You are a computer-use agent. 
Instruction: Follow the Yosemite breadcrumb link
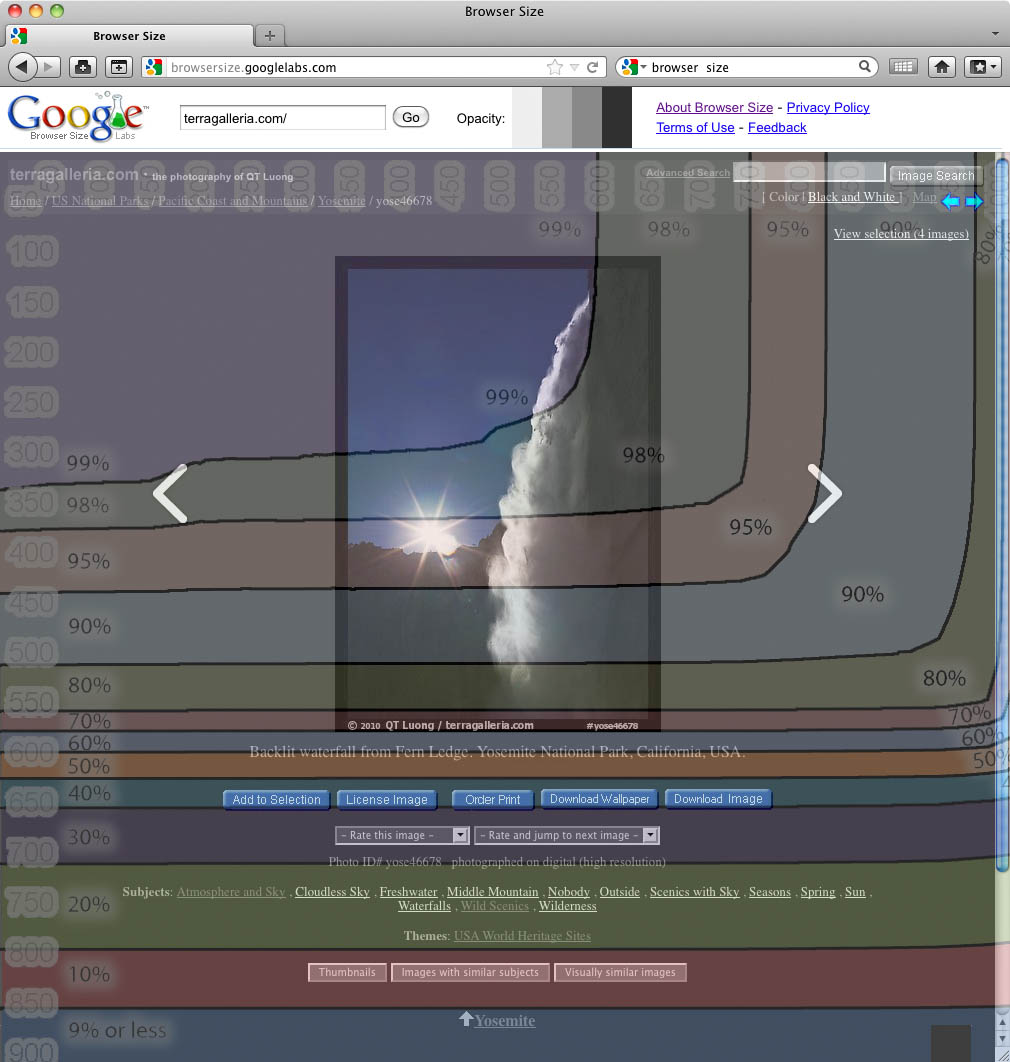pyautogui.click(x=341, y=201)
